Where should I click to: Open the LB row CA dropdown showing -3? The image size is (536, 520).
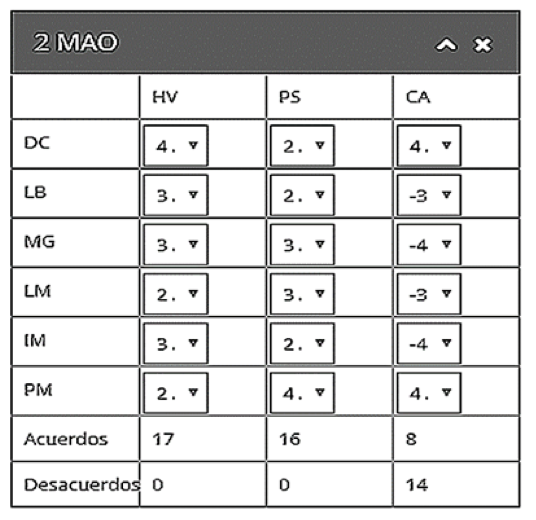coord(429,195)
